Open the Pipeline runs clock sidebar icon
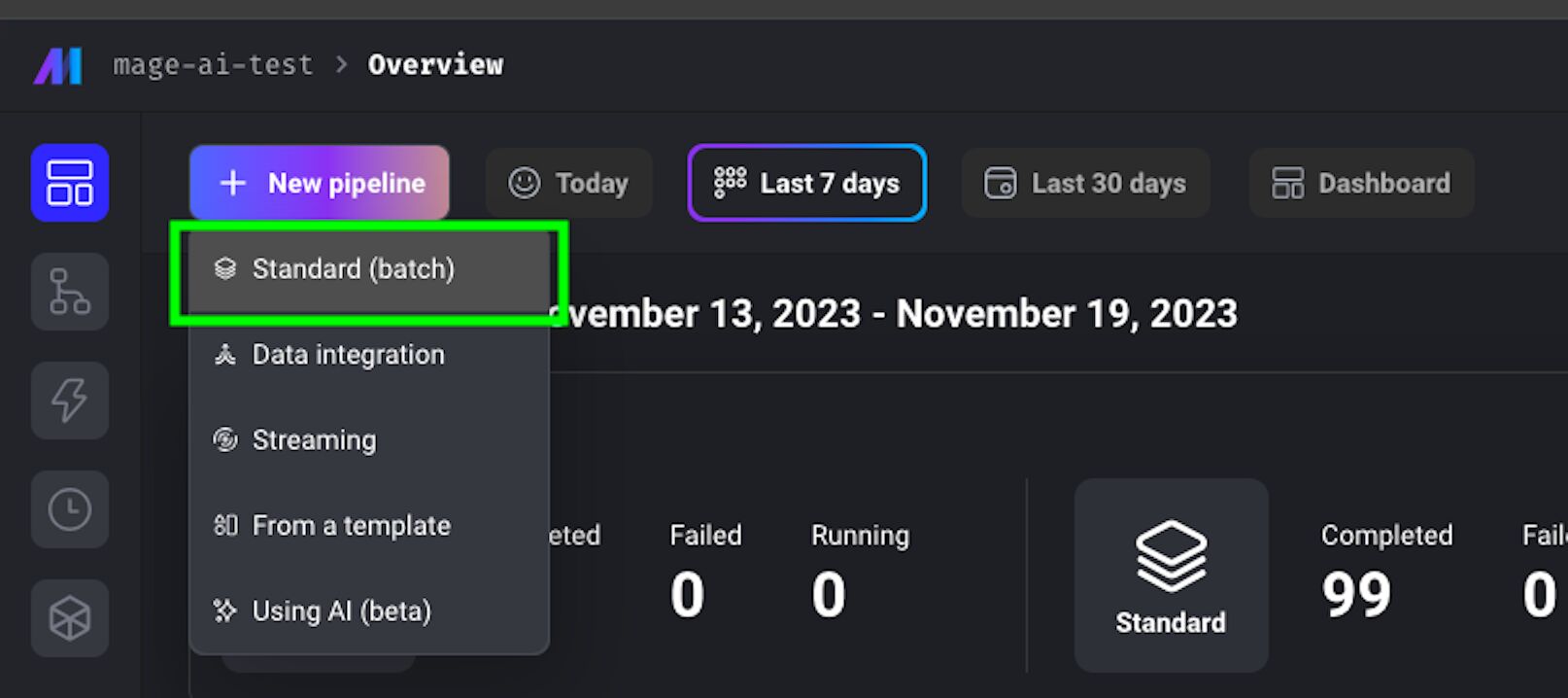The width and height of the screenshot is (1568, 698). pyautogui.click(x=70, y=509)
